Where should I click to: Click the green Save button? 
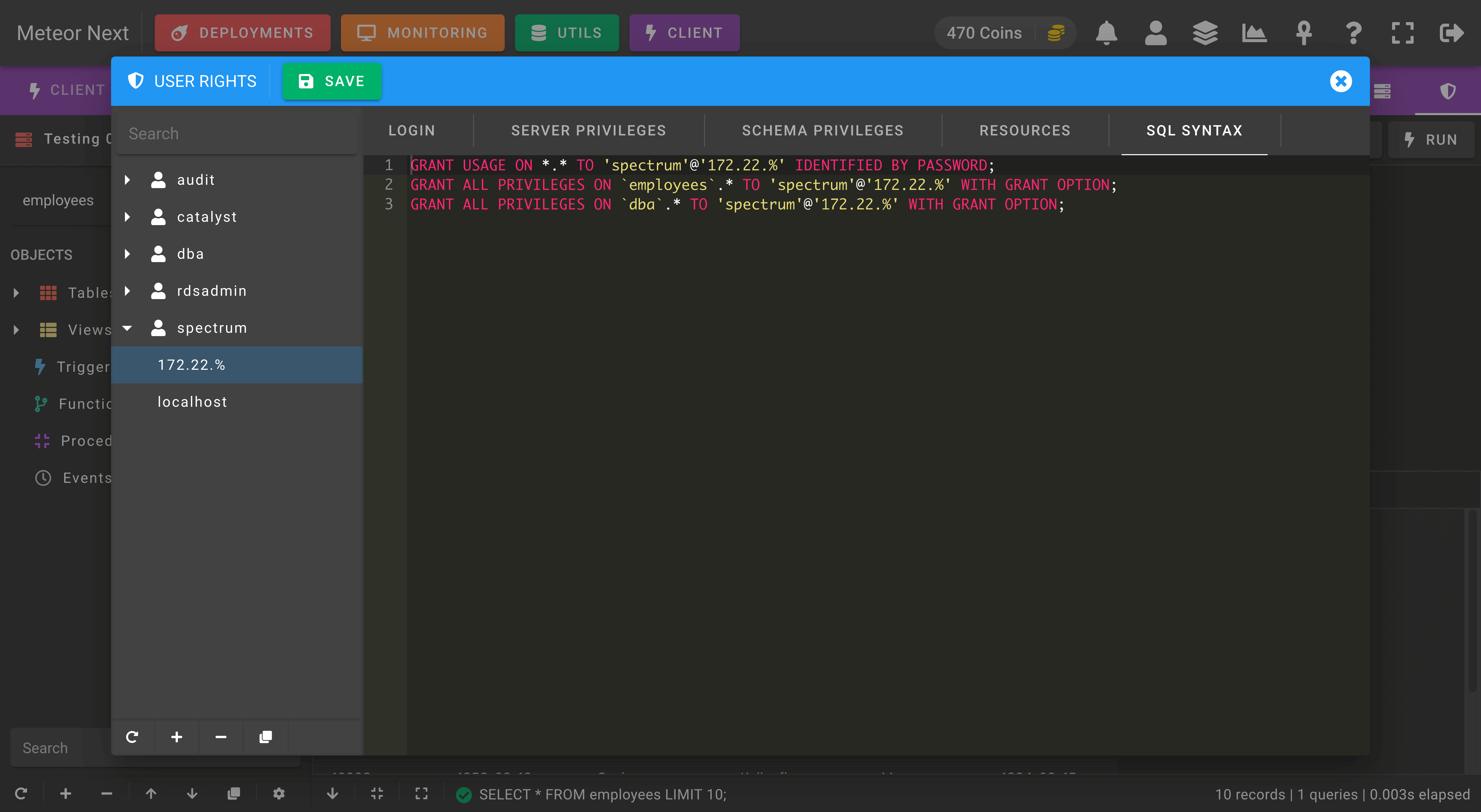332,81
